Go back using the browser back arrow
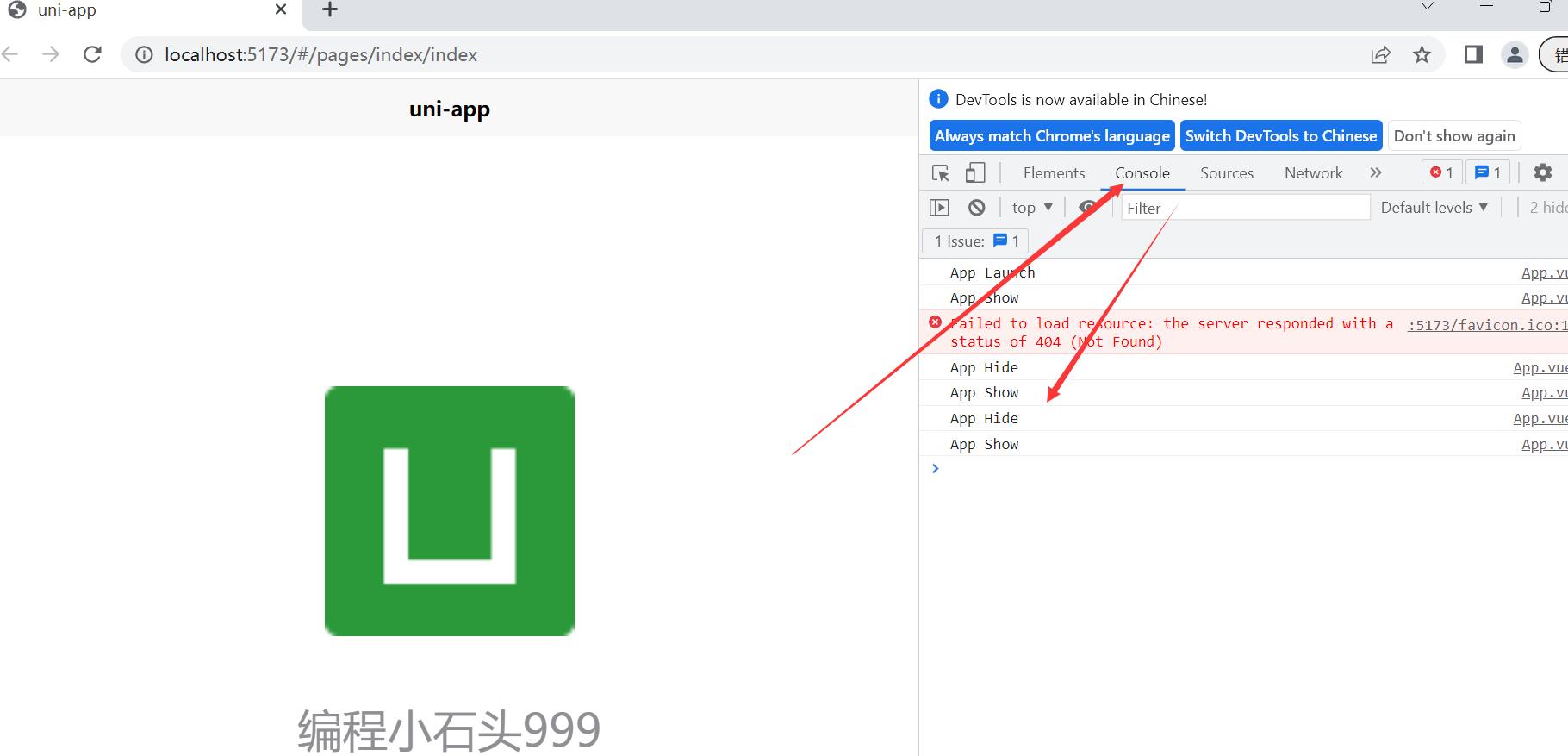1568x756 pixels. coord(10,54)
